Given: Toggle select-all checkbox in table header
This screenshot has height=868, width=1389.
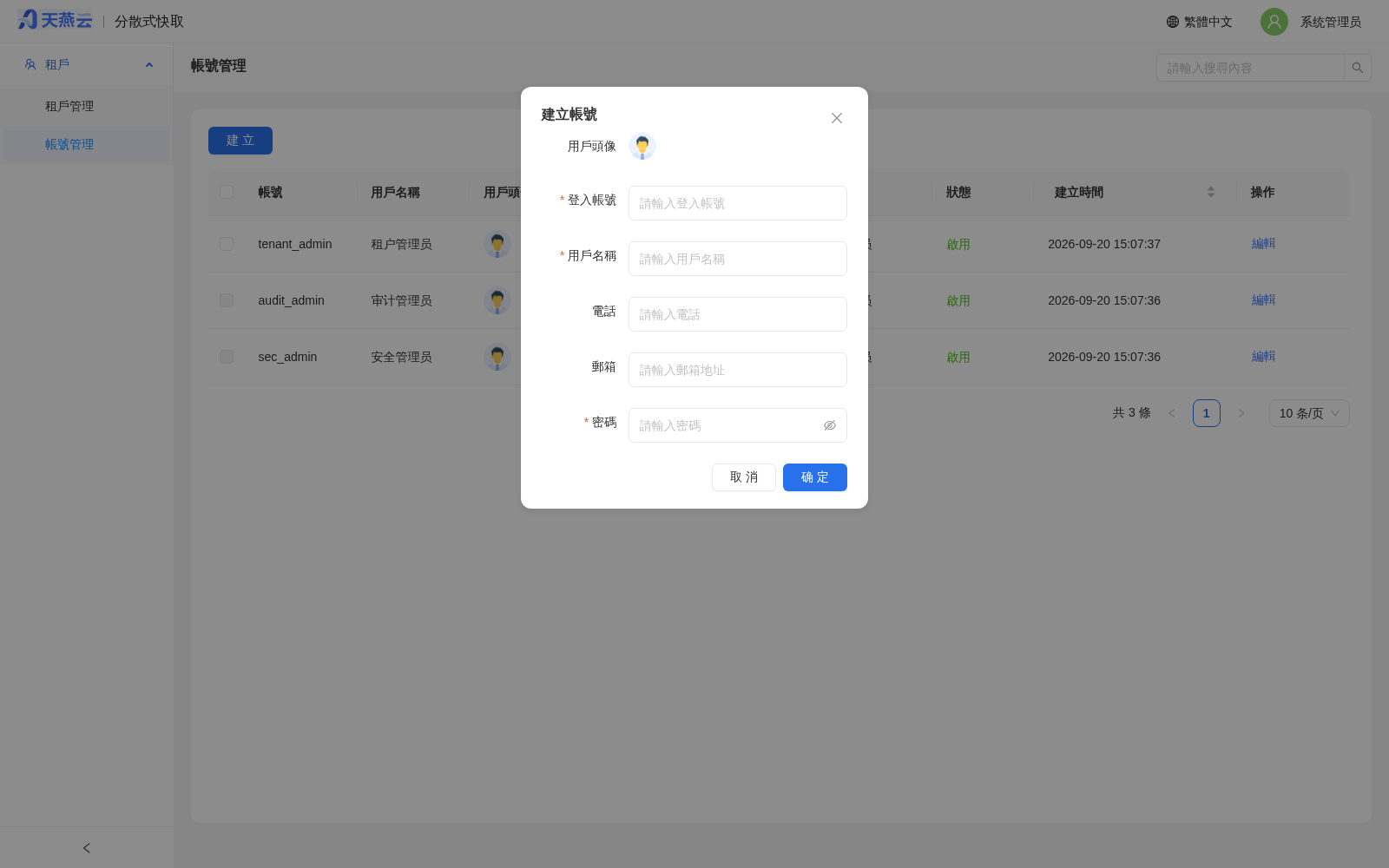Looking at the screenshot, I should pos(227,192).
